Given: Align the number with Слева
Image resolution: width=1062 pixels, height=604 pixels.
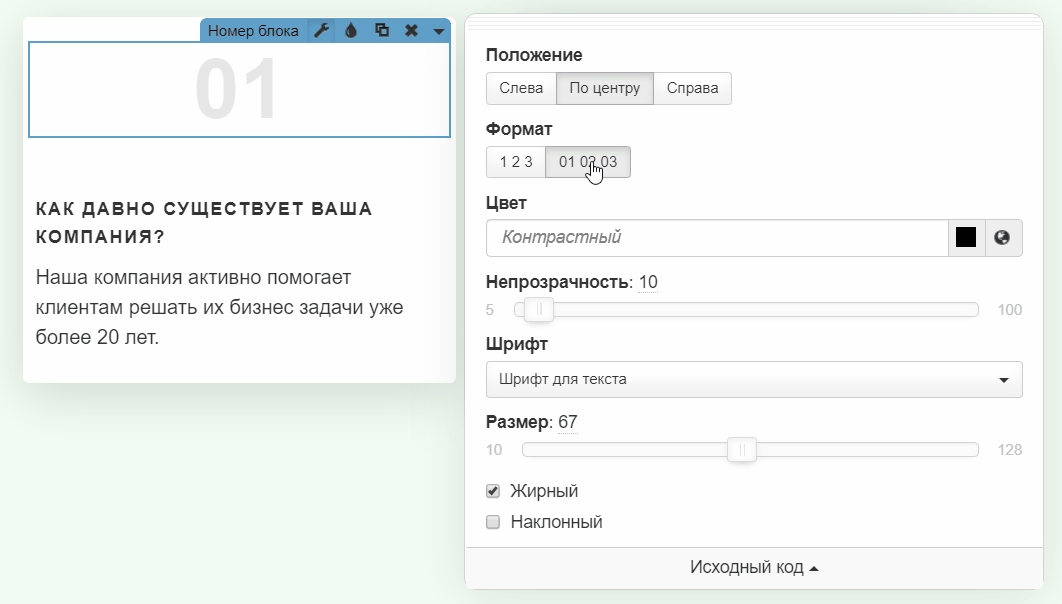Looking at the screenshot, I should (x=521, y=88).
